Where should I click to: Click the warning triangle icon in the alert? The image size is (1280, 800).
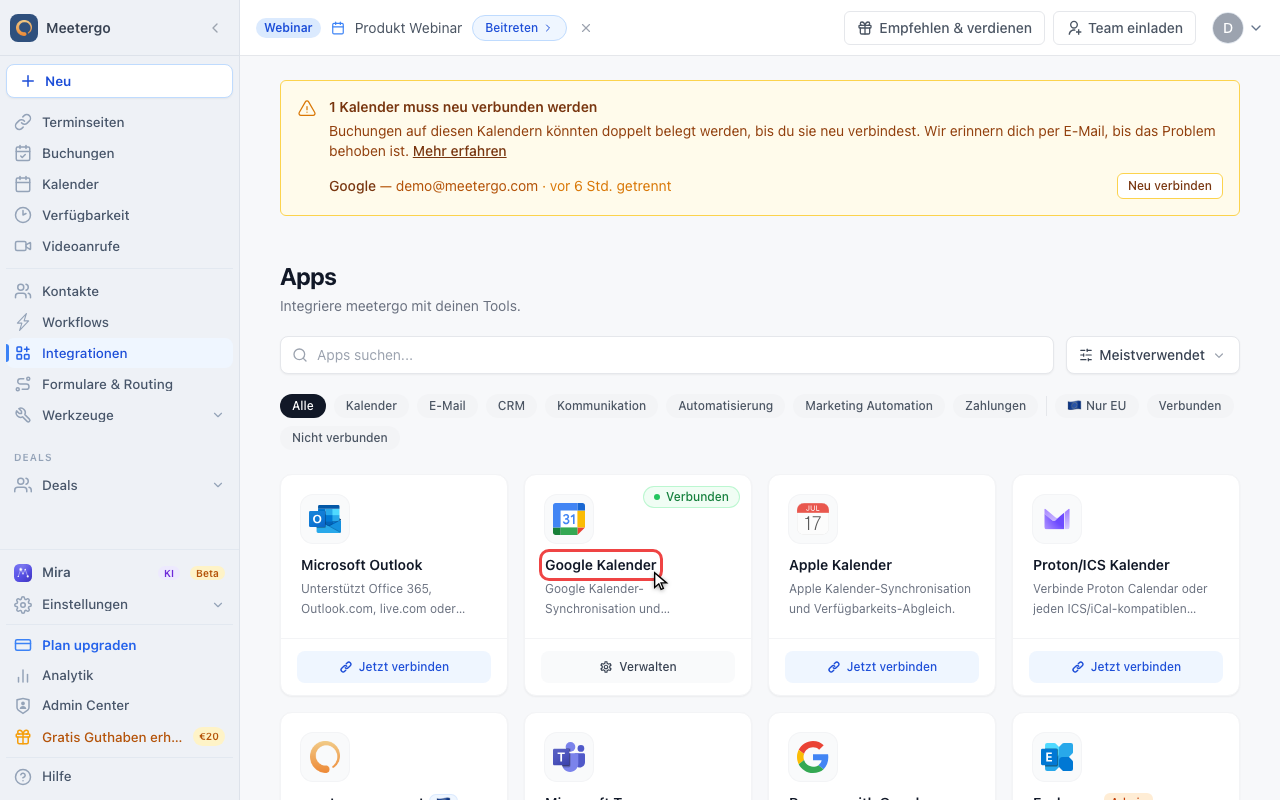[x=307, y=108]
